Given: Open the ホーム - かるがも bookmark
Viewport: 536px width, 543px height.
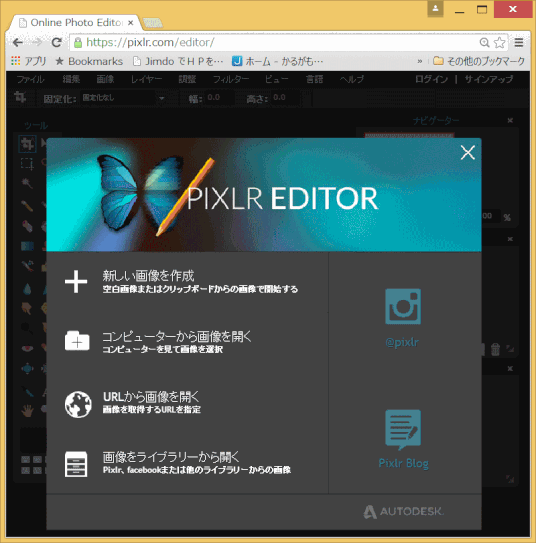Looking at the screenshot, I should [277, 61].
